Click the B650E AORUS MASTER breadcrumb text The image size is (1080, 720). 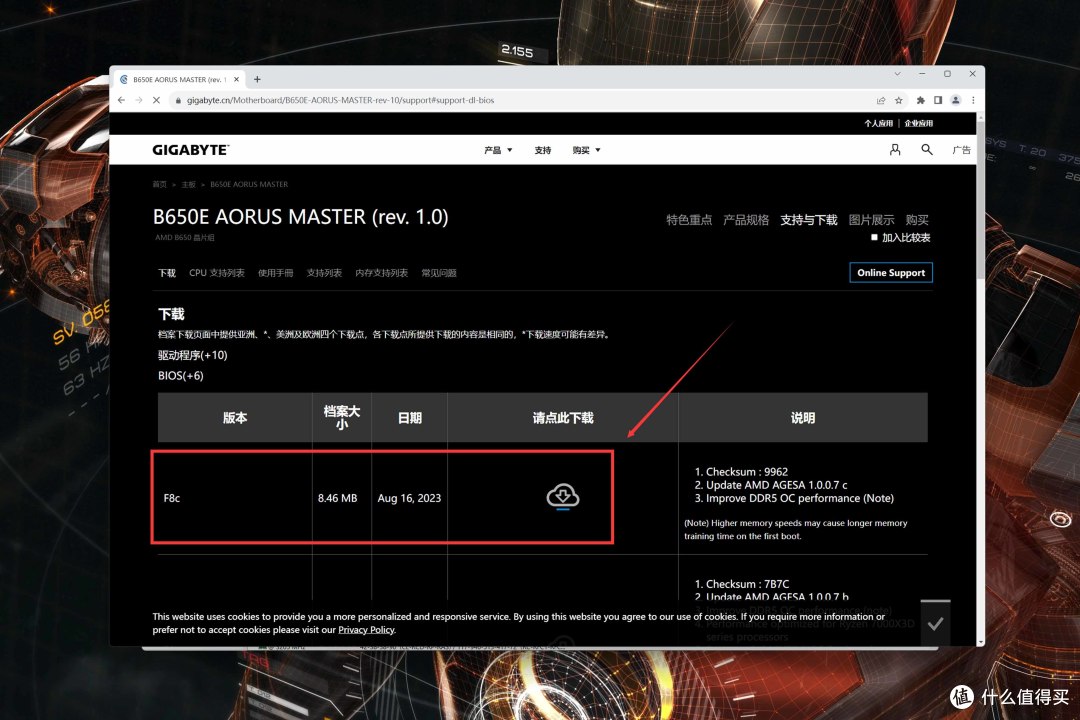(x=249, y=185)
